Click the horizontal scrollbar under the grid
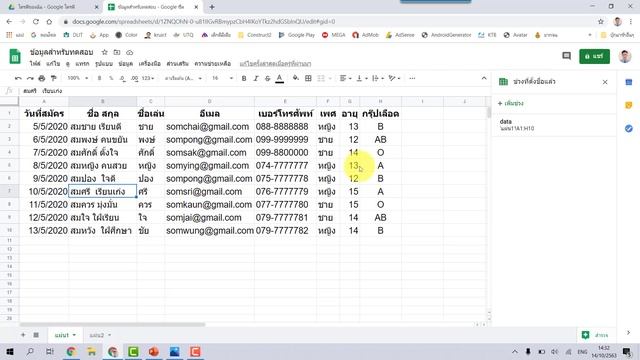Screen dimensions: 640x360 pyautogui.click(x=112, y=325)
